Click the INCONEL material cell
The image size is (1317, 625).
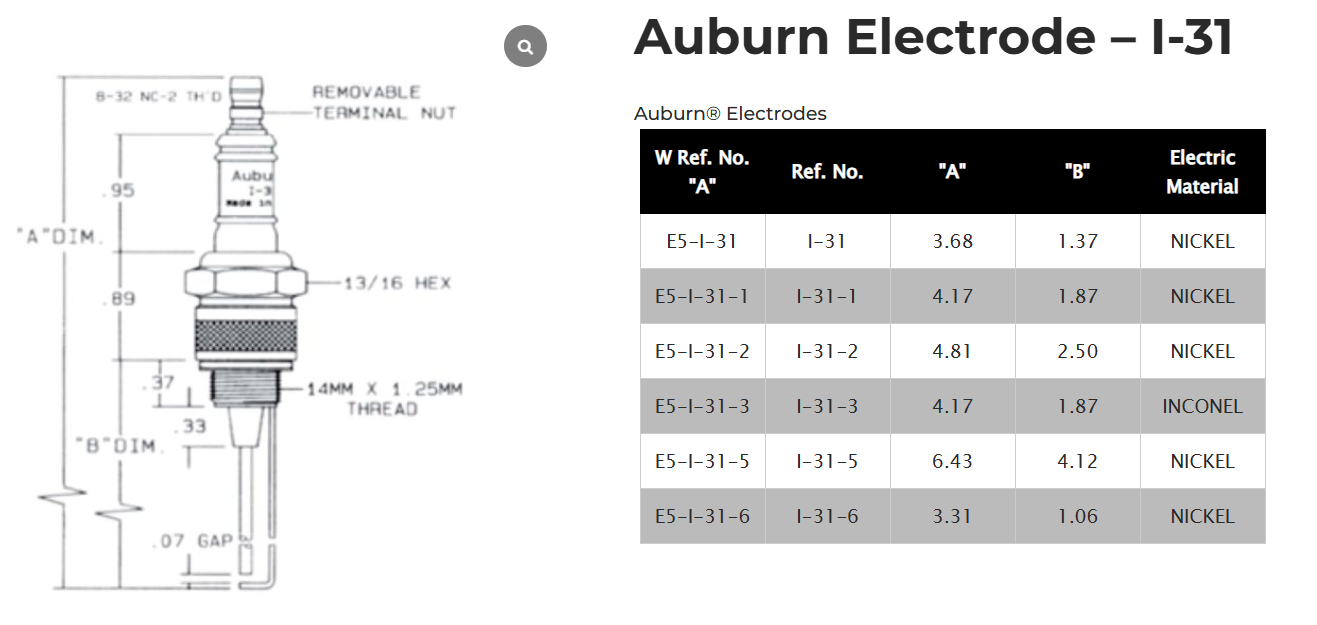[1202, 406]
